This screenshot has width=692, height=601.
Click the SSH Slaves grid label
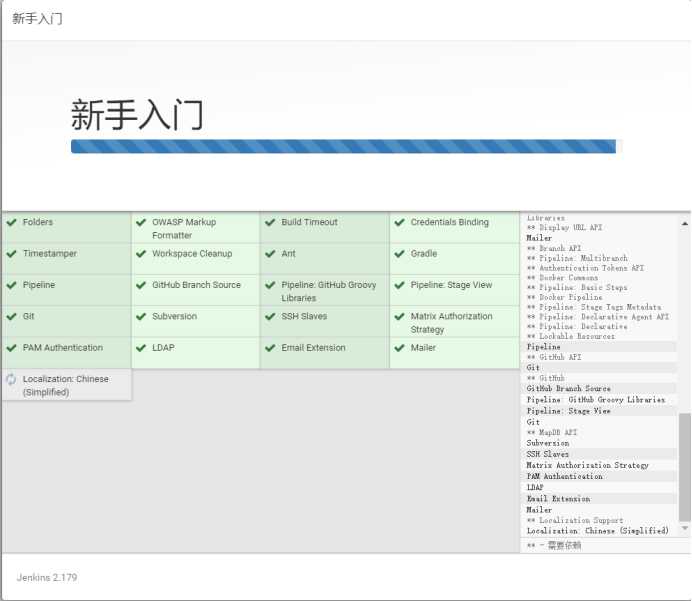tap(304, 316)
